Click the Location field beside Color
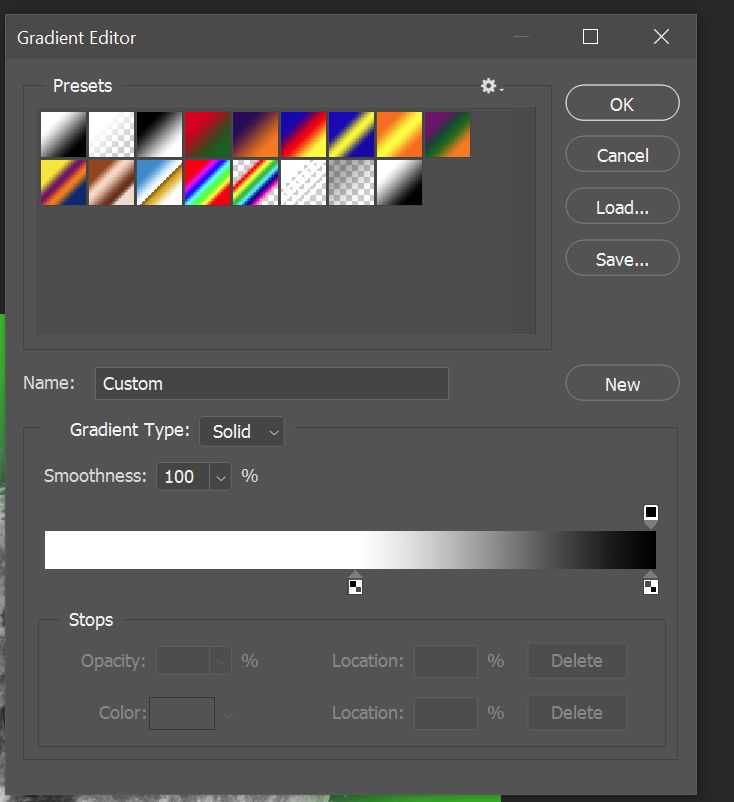The width and height of the screenshot is (734, 802). (446, 714)
